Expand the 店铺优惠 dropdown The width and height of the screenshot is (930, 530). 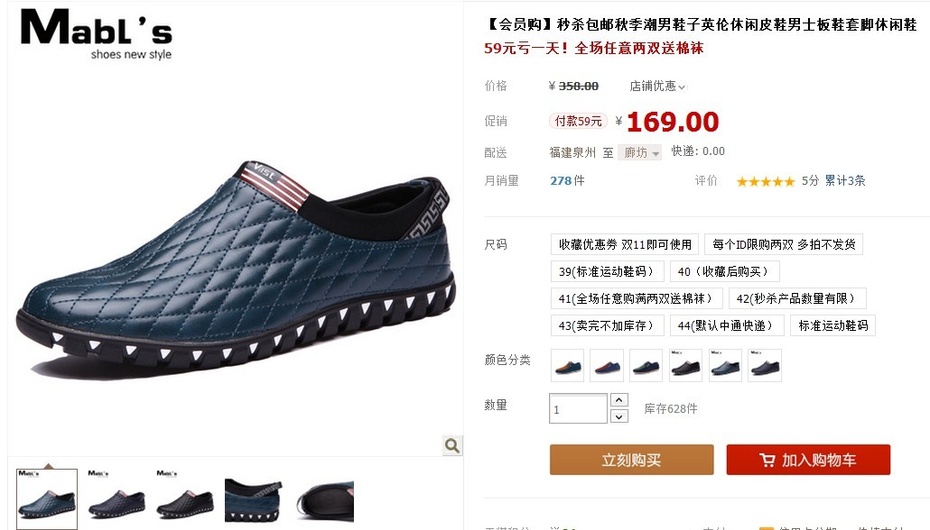pos(657,87)
